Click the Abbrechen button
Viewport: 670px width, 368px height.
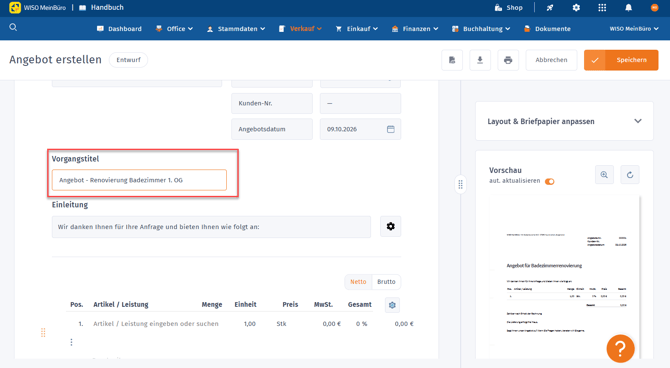click(x=551, y=60)
